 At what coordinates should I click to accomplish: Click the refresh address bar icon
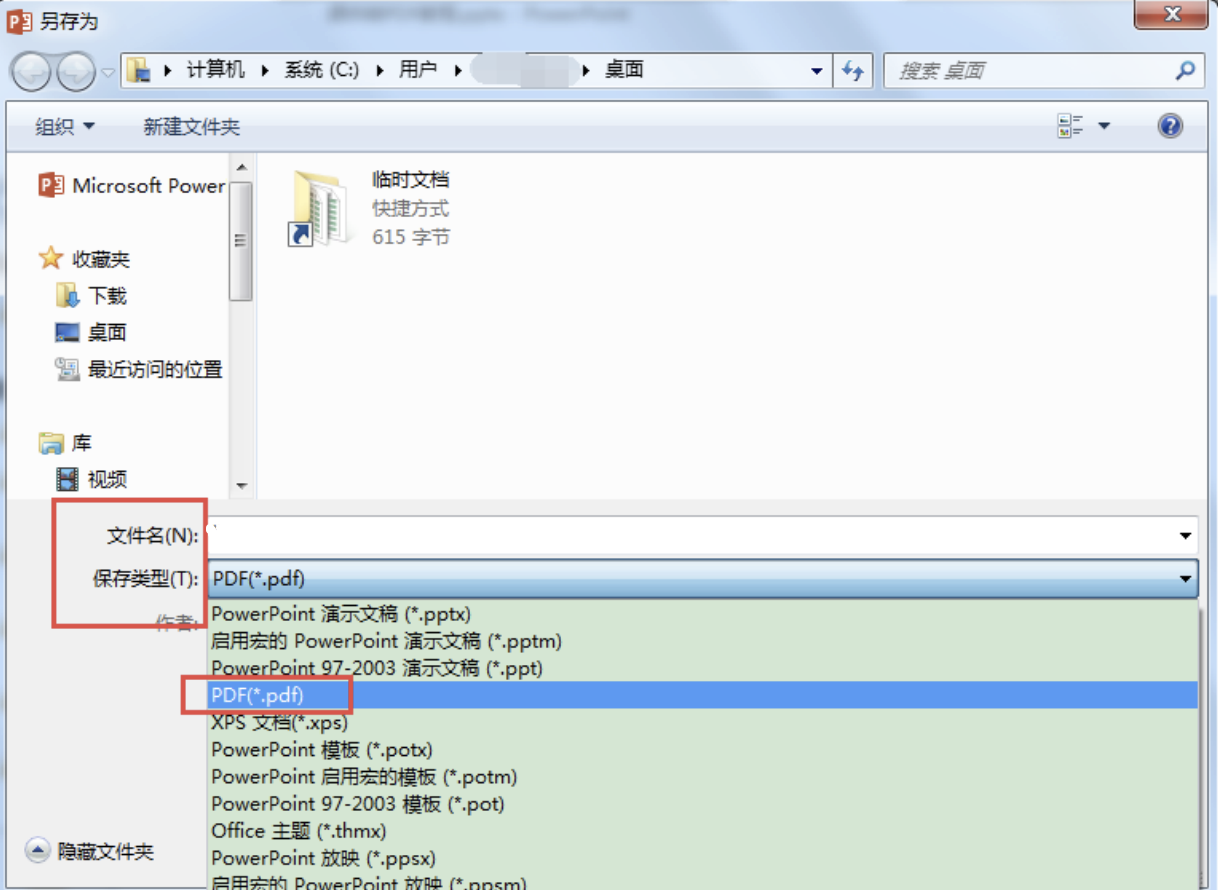(853, 71)
